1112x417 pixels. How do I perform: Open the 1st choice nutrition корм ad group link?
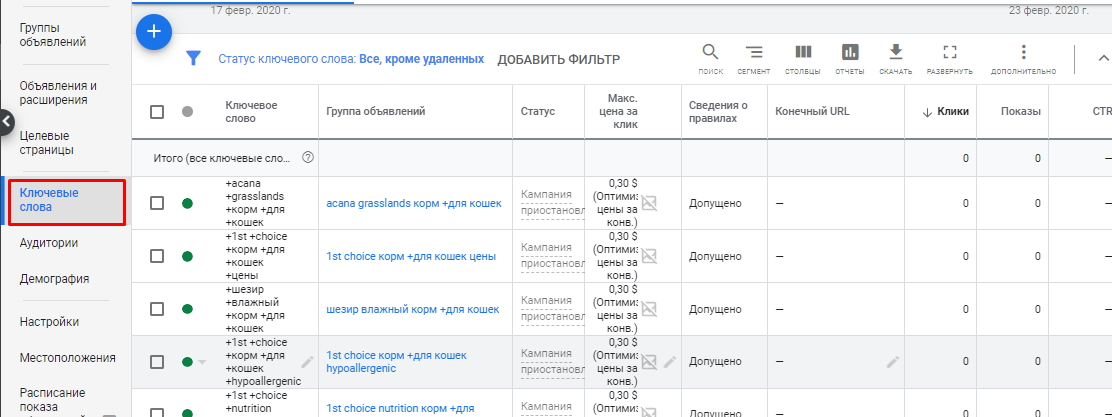[400, 408]
